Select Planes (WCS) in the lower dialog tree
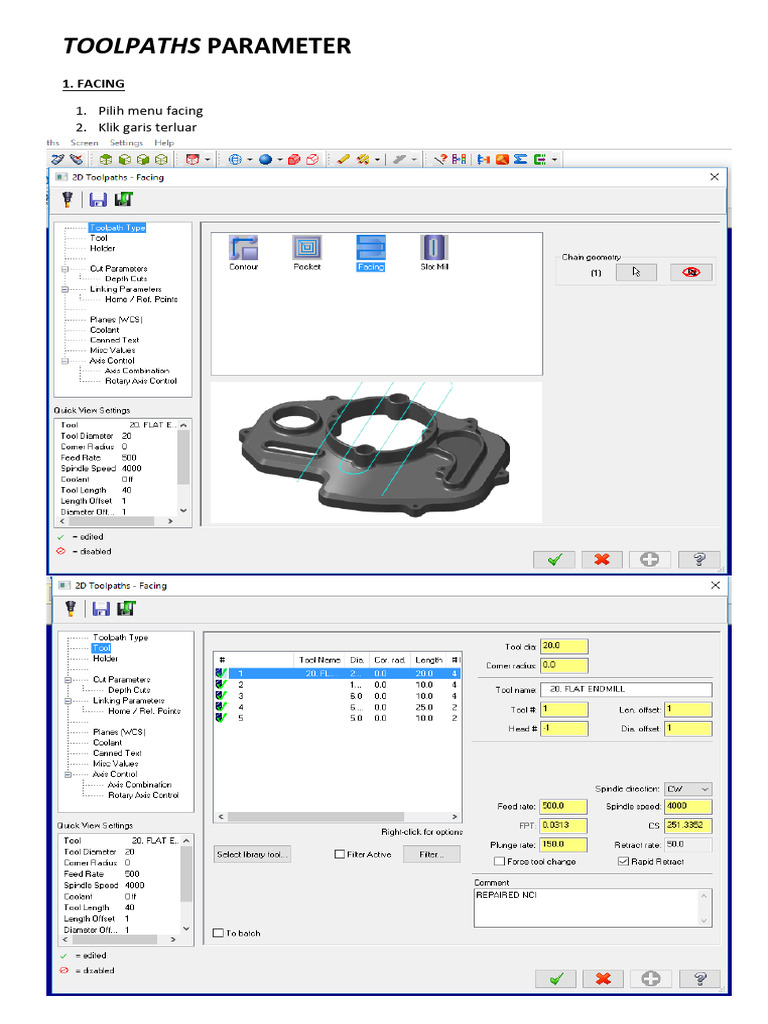The width and height of the screenshot is (768, 1024). point(119,732)
